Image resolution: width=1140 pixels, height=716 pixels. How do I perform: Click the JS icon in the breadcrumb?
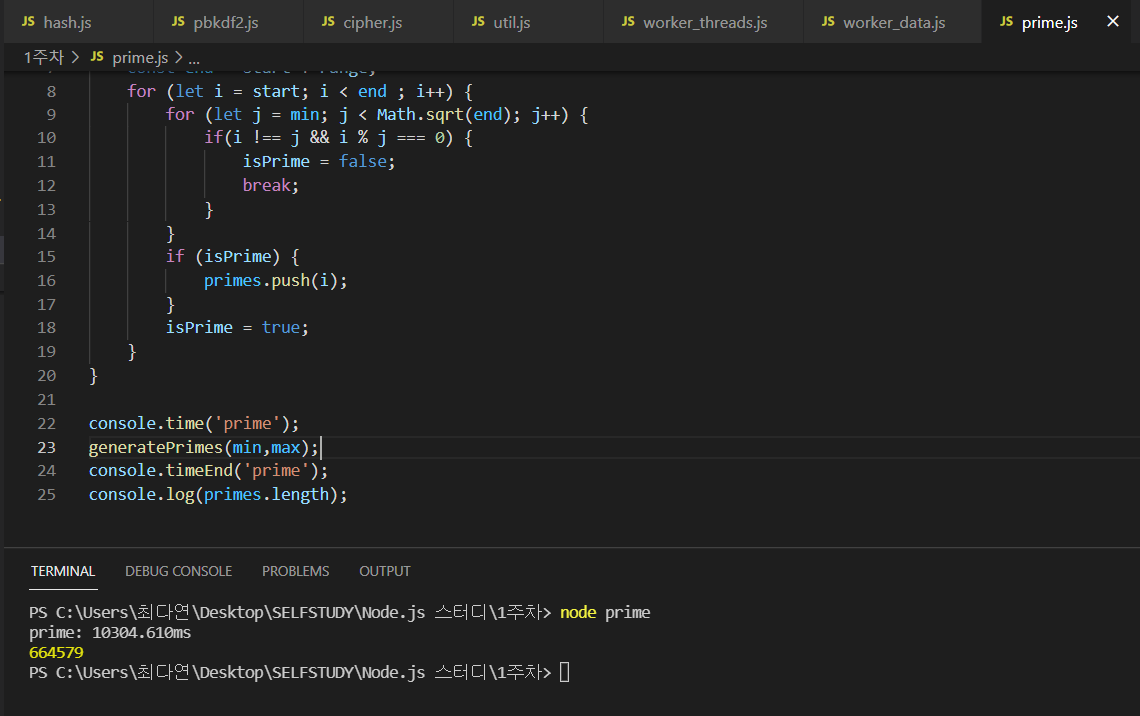(x=97, y=57)
